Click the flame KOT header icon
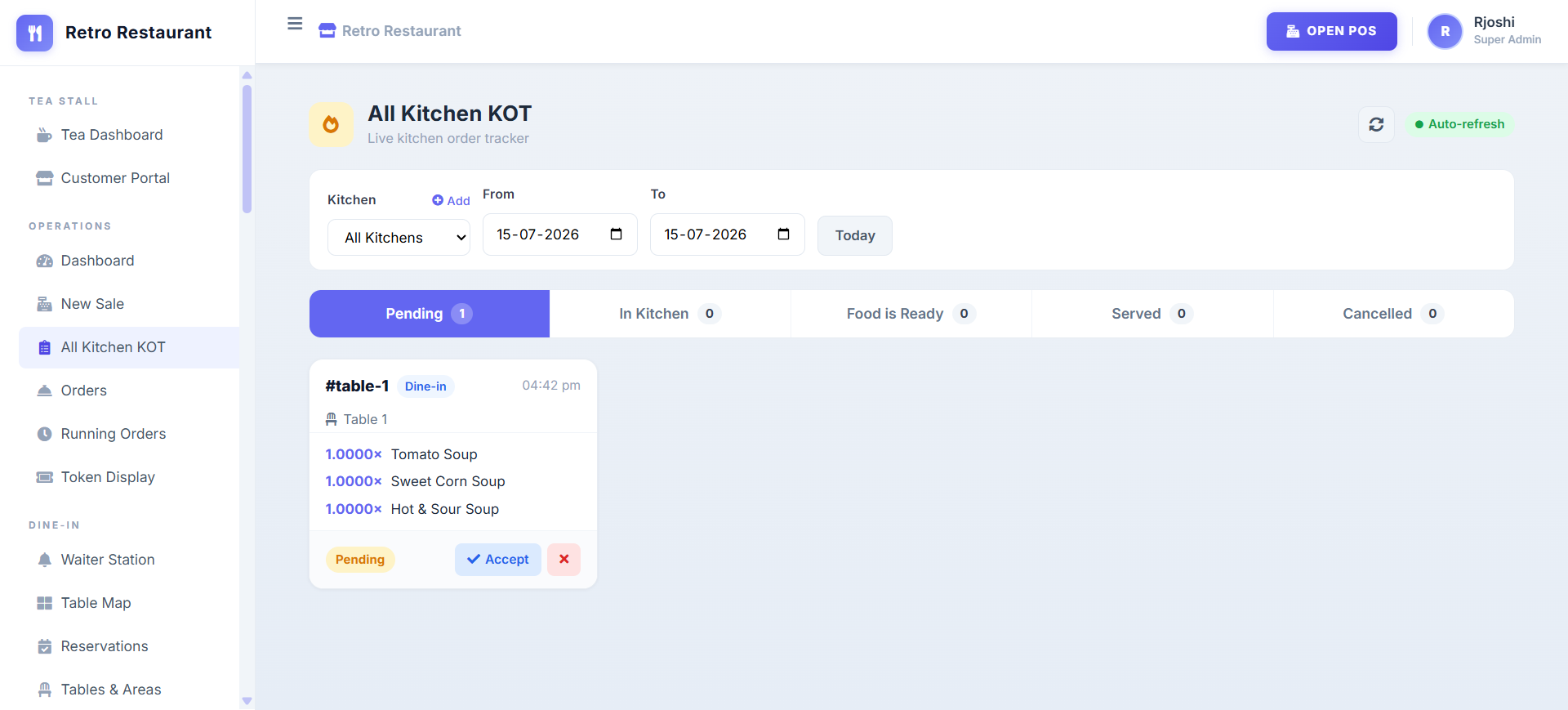The image size is (1568, 710). click(x=331, y=124)
